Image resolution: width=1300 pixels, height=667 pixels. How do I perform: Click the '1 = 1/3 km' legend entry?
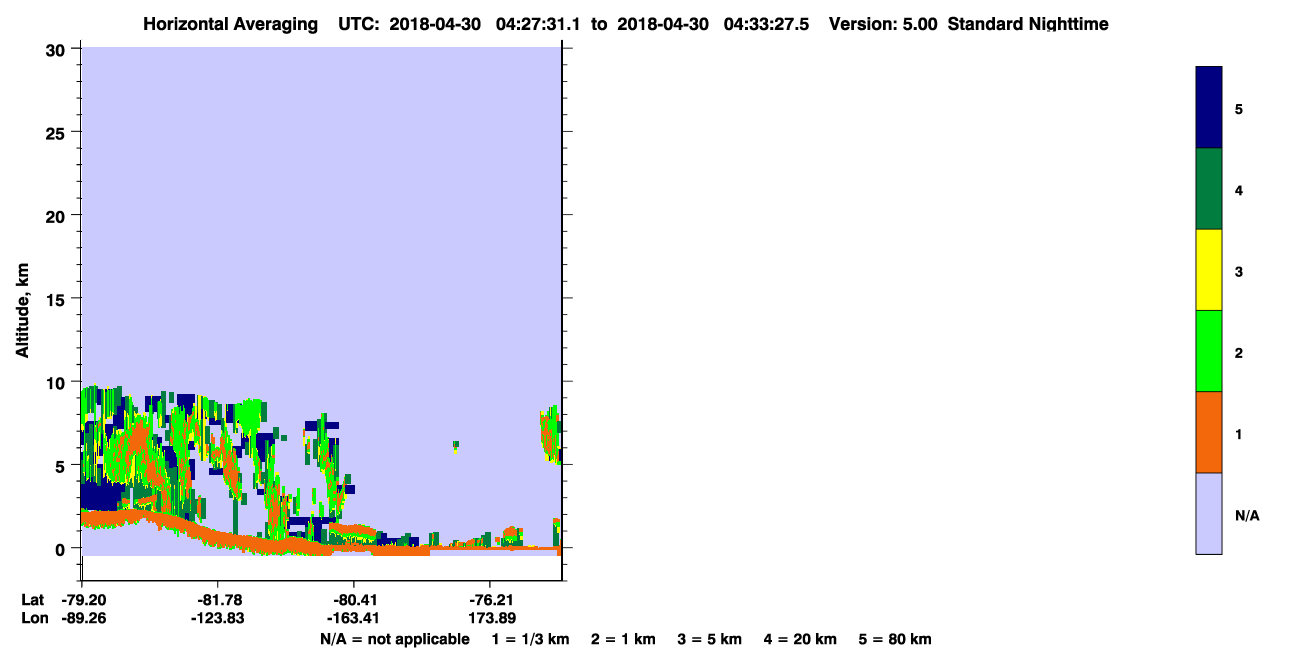click(530, 639)
